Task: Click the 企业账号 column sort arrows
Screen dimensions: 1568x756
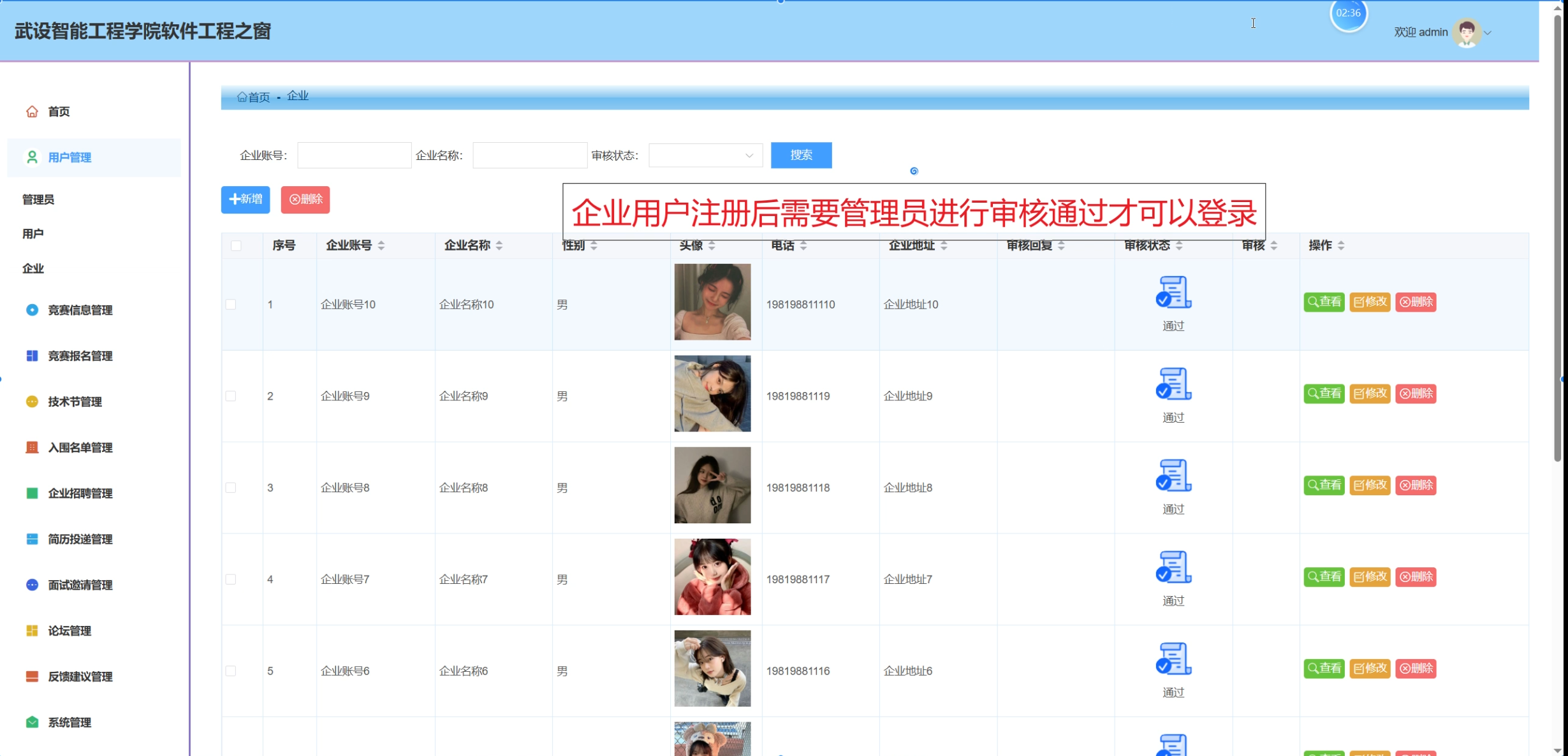Action: click(381, 246)
